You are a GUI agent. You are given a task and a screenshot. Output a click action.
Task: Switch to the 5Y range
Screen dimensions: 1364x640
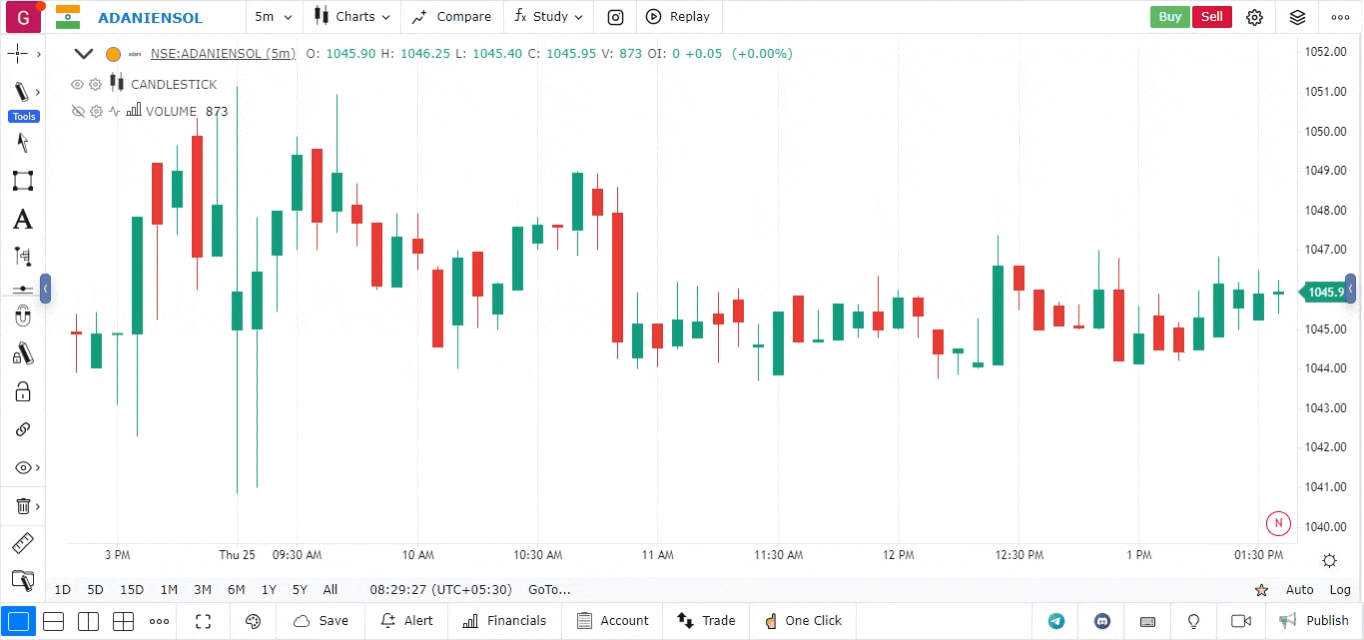pyautogui.click(x=300, y=590)
